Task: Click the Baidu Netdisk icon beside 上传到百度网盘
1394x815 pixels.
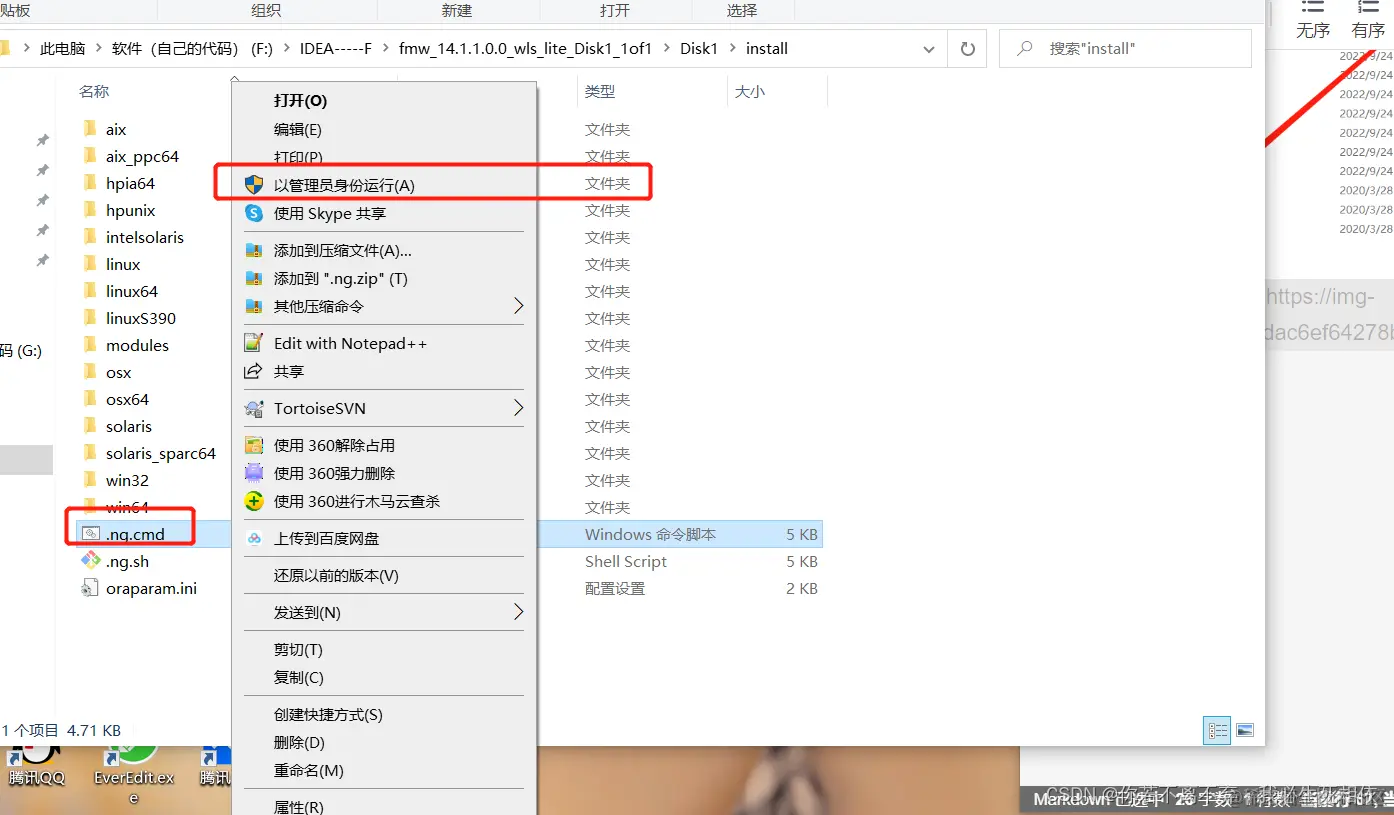Action: point(252,537)
